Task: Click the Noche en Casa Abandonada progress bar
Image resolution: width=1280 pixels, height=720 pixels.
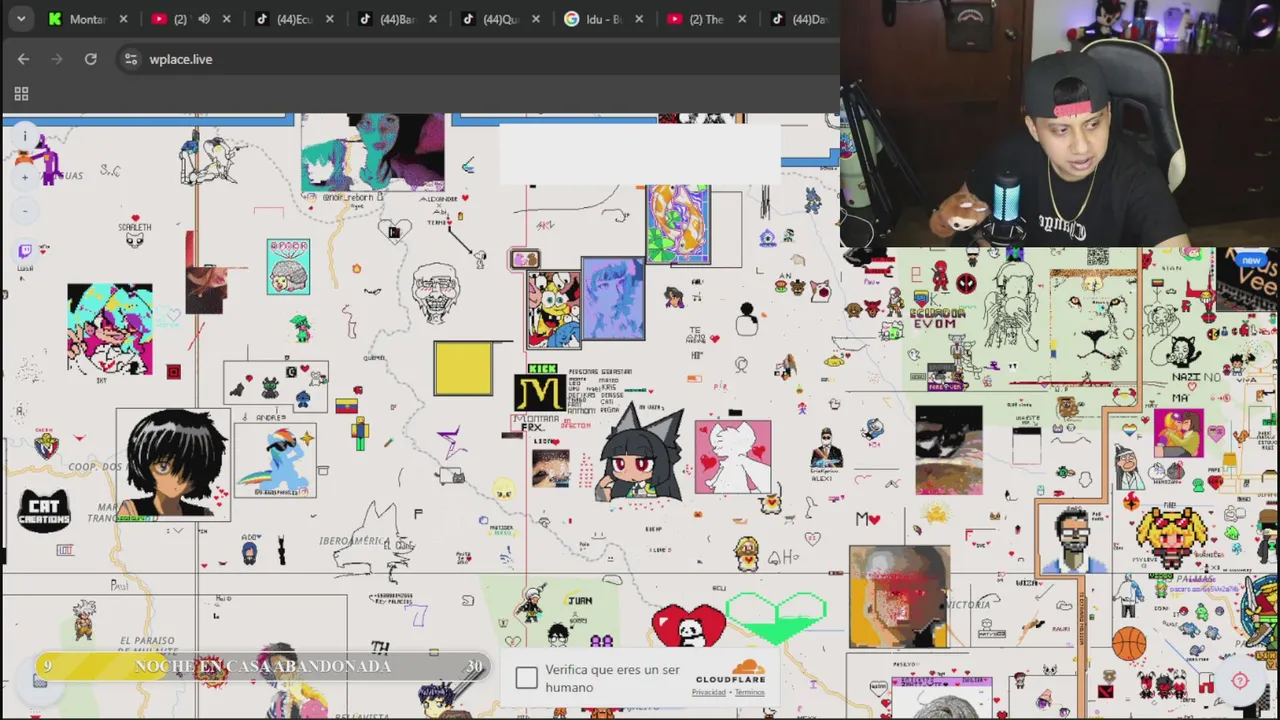Action: tap(262, 667)
